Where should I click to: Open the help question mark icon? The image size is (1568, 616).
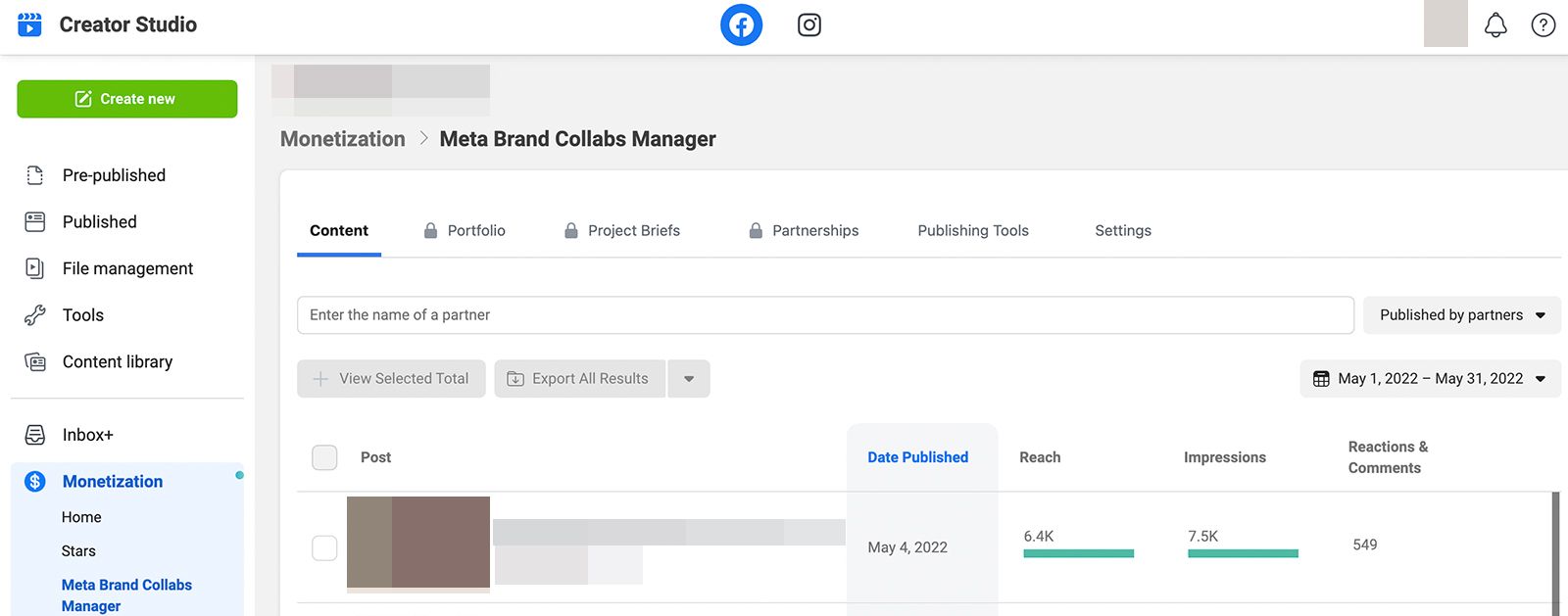click(1543, 24)
